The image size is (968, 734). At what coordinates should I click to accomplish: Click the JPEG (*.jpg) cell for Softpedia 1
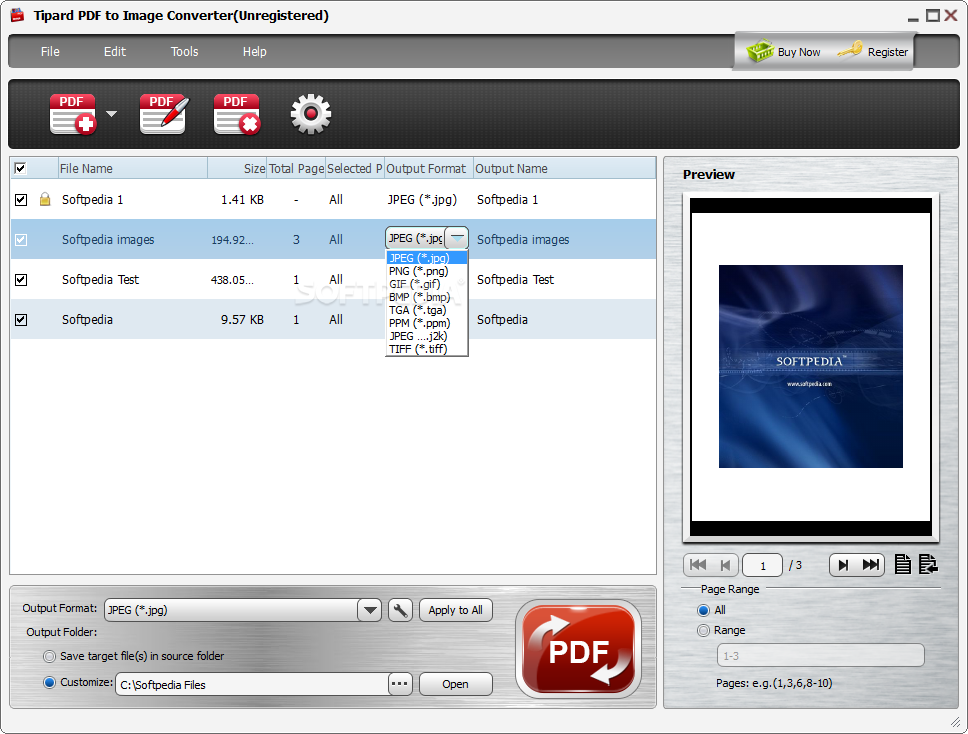[x=422, y=199]
